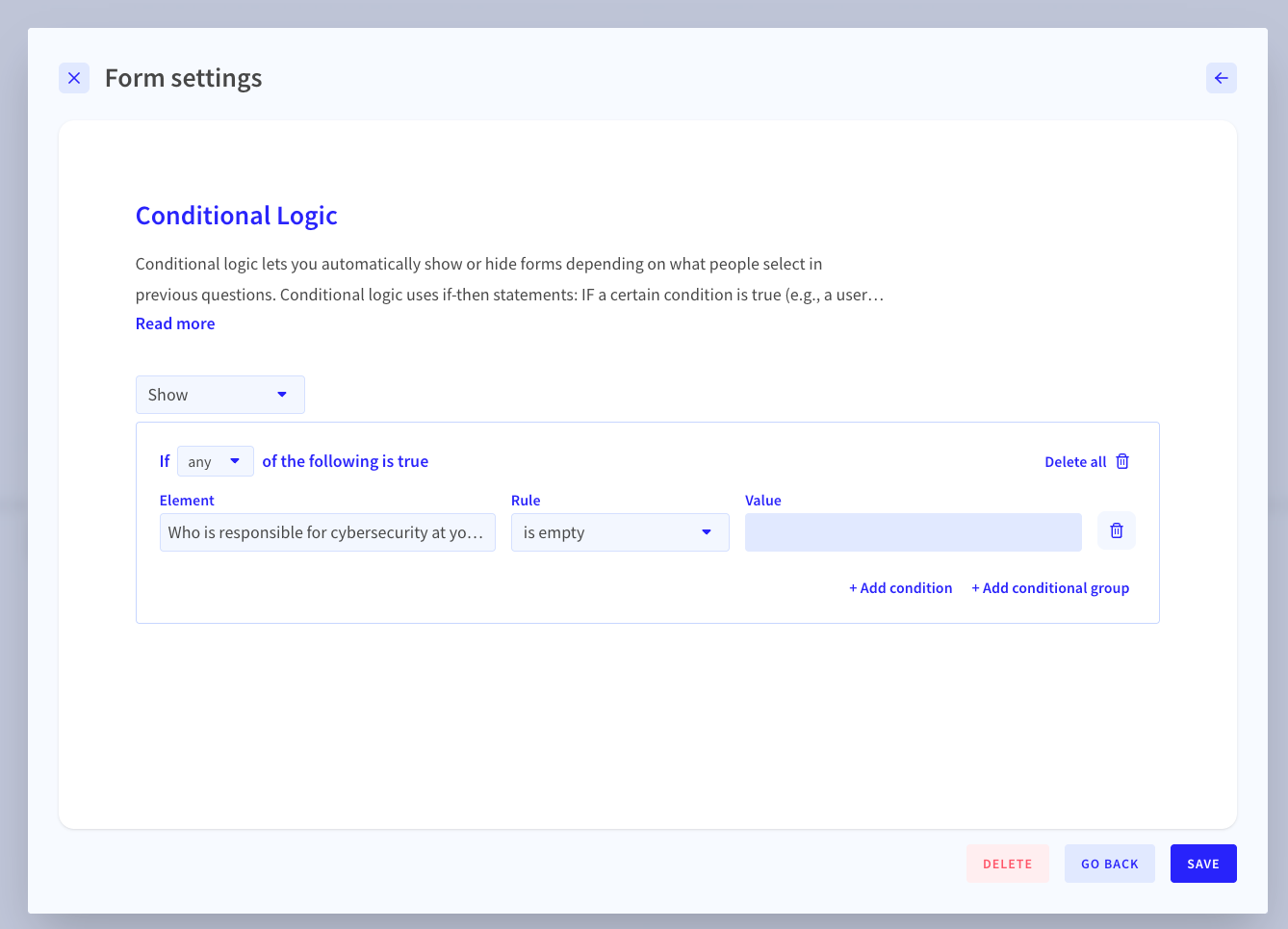Click GO BACK to return
Viewport: 1288px width, 929px height.
(1109, 864)
